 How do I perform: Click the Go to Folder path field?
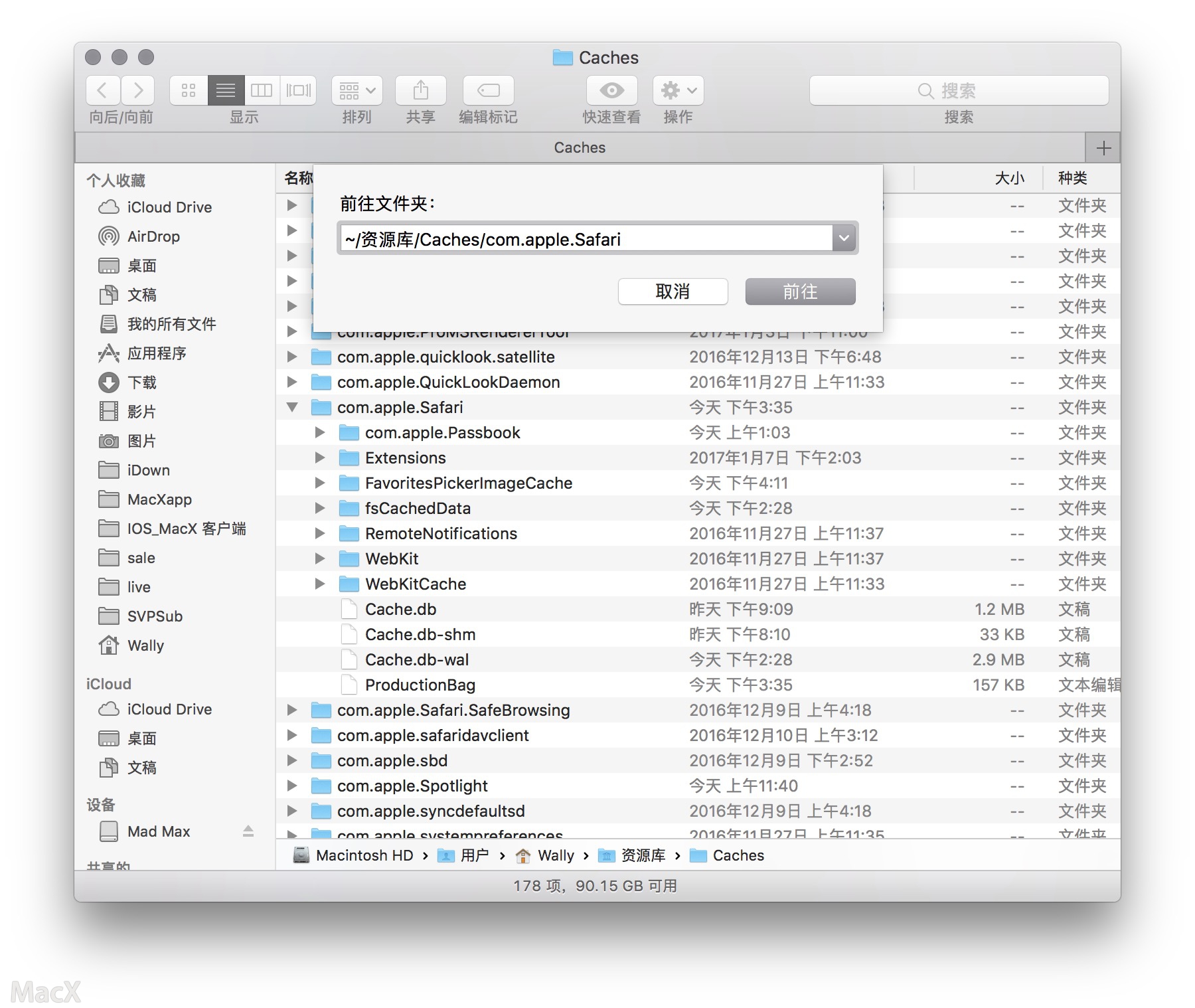pos(586,238)
